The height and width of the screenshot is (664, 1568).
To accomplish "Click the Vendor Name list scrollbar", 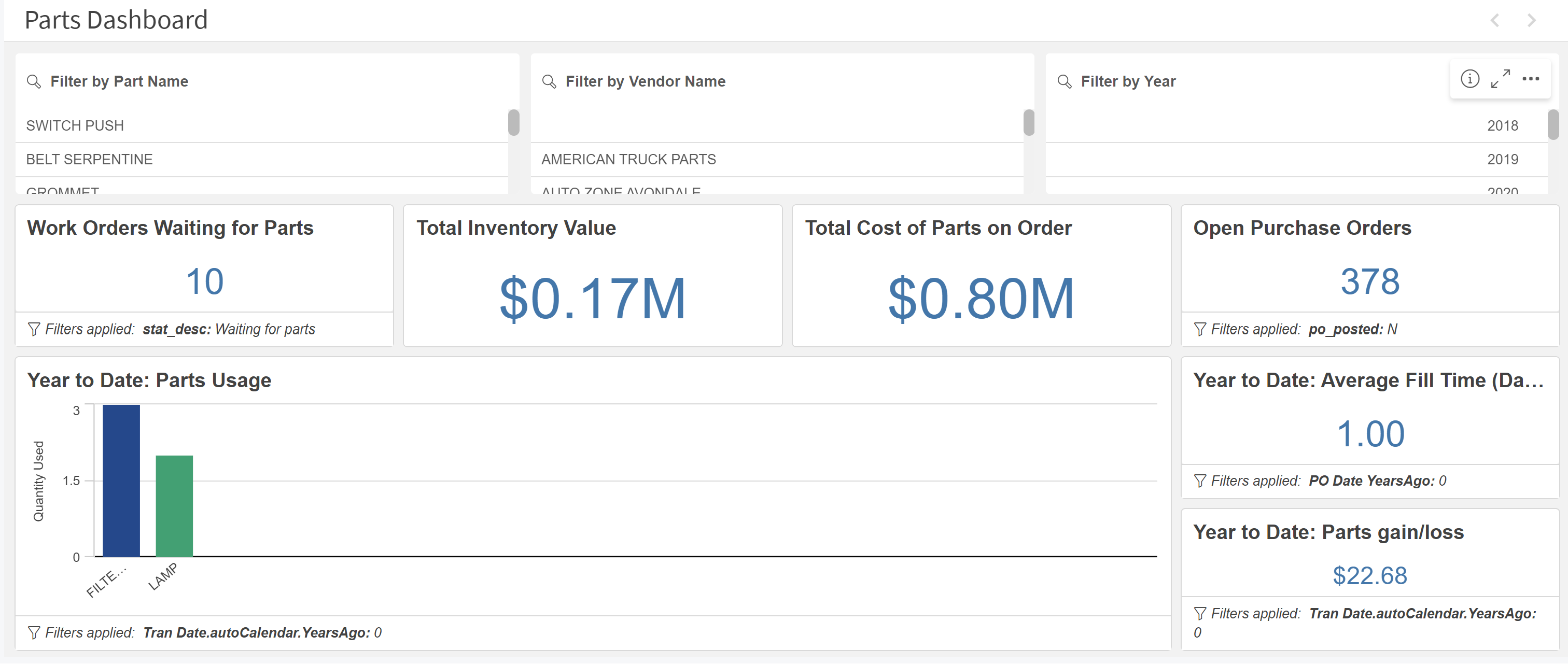I will click(x=1029, y=123).
